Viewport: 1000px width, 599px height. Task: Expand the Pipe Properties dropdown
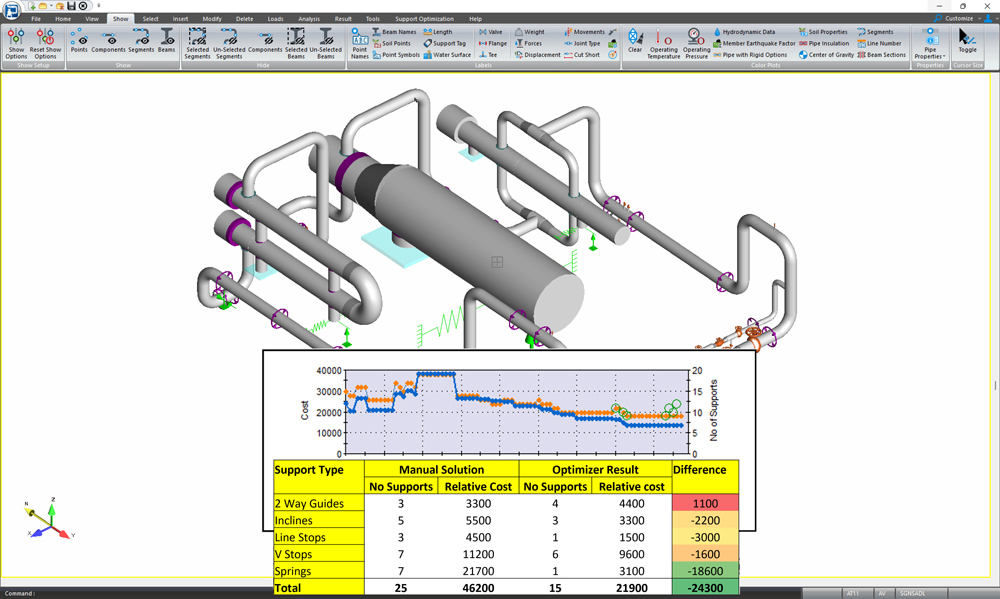pos(930,46)
